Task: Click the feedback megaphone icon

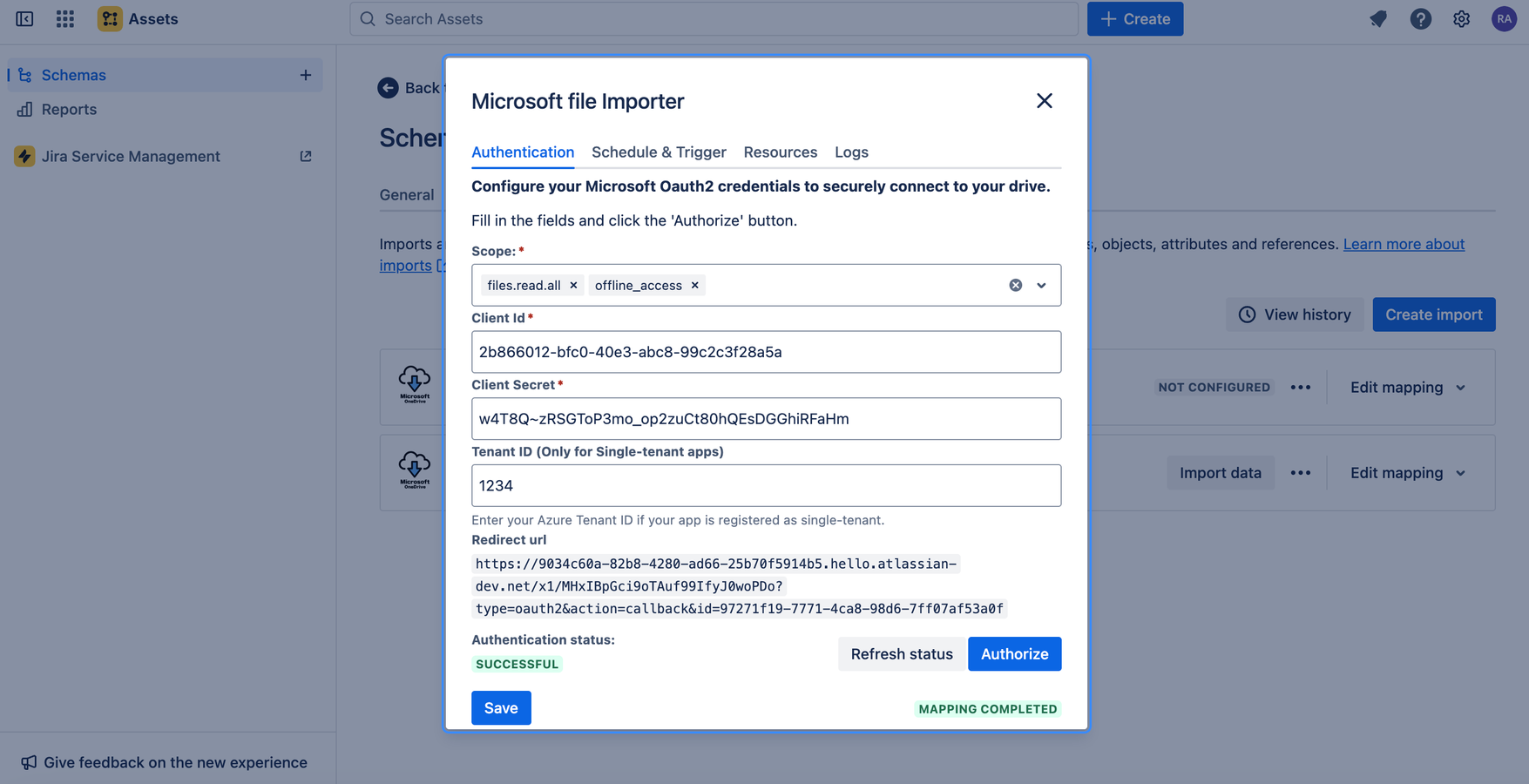Action: (29, 762)
